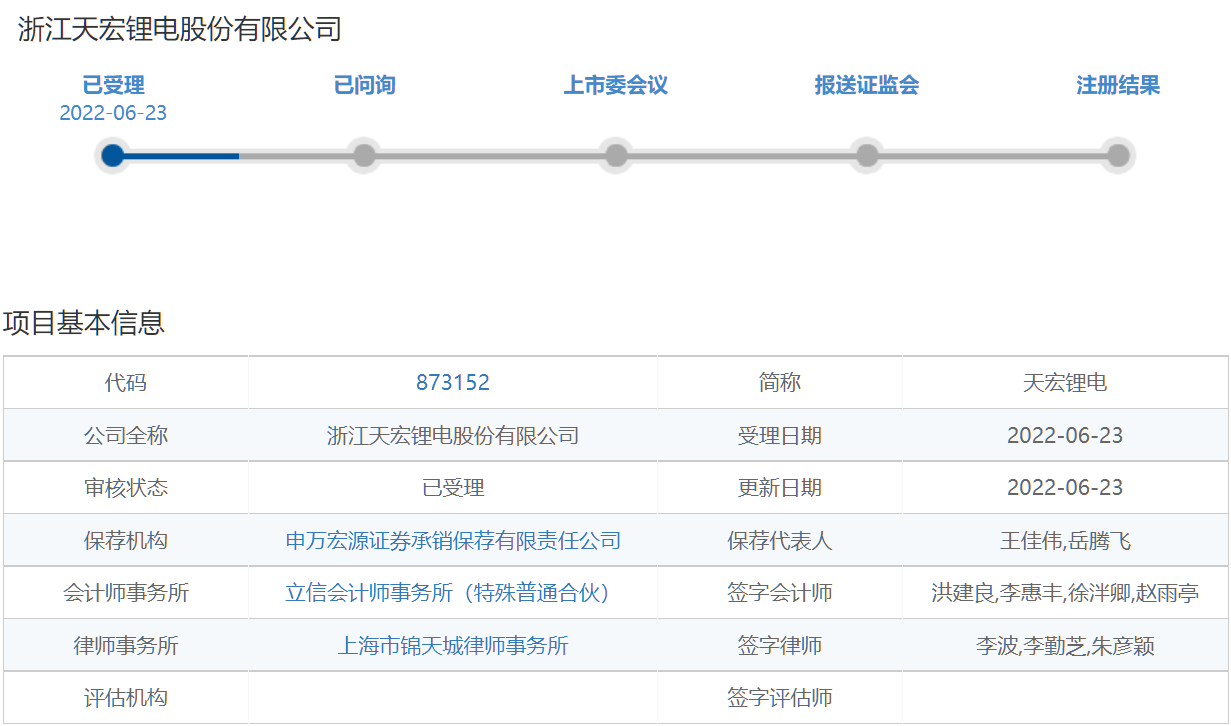Click the 代码 label cell

[126, 383]
